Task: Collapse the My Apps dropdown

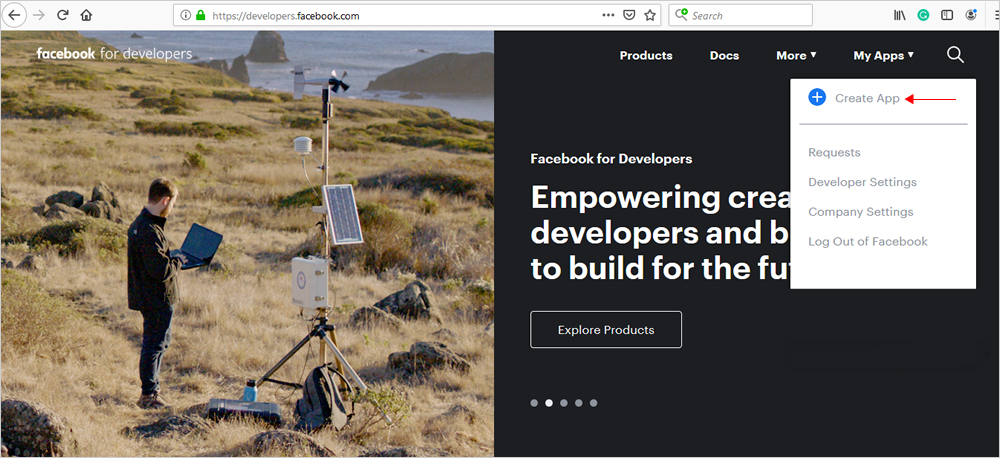Action: 883,55
